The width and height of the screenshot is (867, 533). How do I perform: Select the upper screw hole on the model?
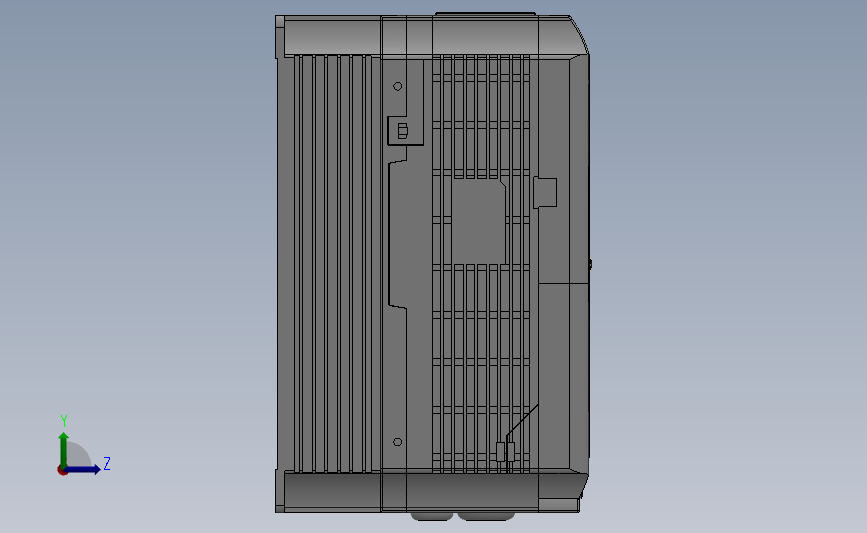(x=398, y=86)
